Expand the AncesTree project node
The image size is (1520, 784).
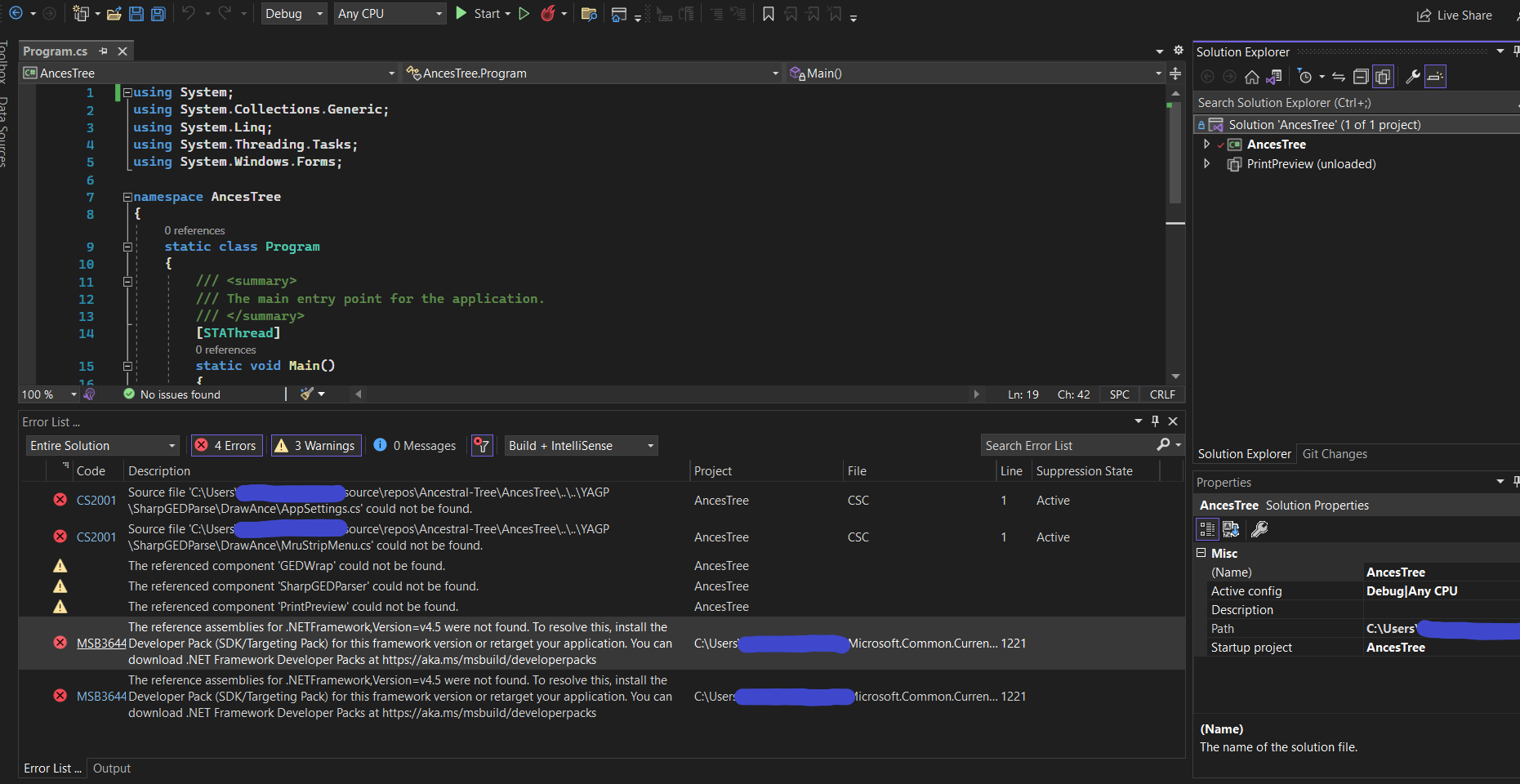click(1207, 144)
